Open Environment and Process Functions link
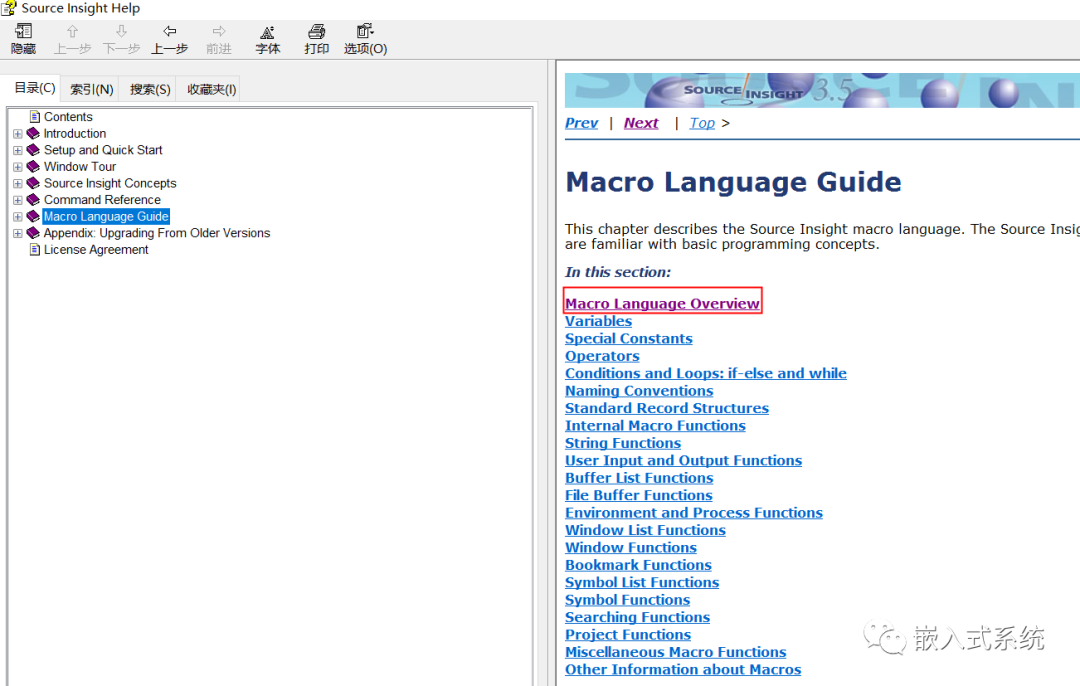The height and width of the screenshot is (686, 1080). [x=694, y=512]
